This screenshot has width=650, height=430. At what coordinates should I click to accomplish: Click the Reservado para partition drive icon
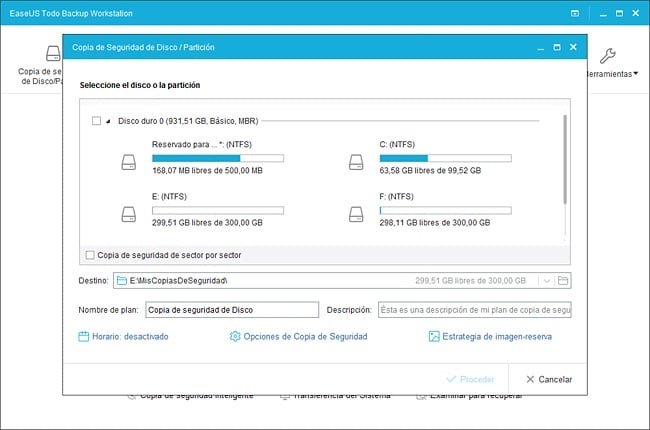[129, 162]
